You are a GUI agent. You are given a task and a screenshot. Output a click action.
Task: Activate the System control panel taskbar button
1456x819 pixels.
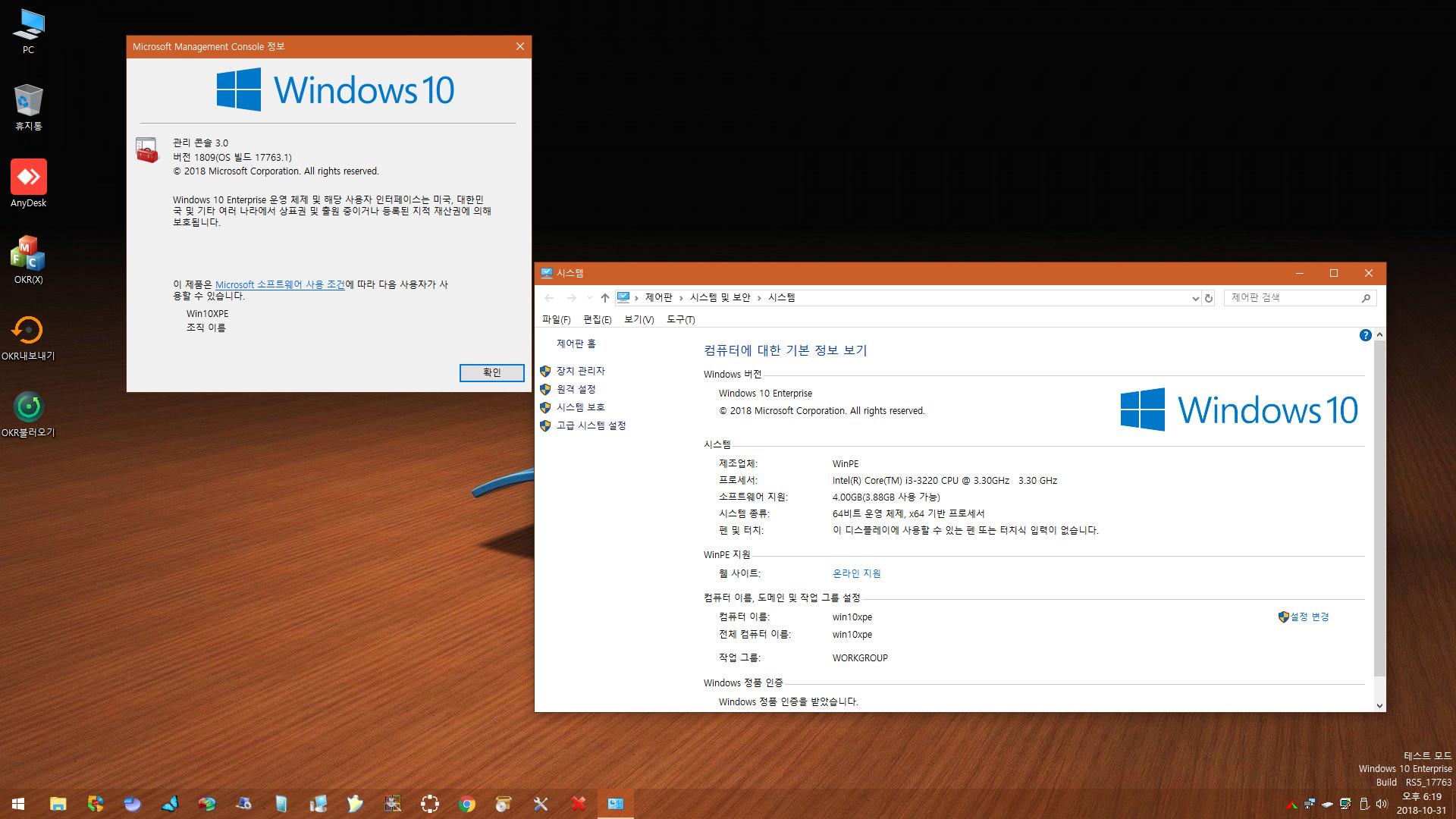point(615,804)
